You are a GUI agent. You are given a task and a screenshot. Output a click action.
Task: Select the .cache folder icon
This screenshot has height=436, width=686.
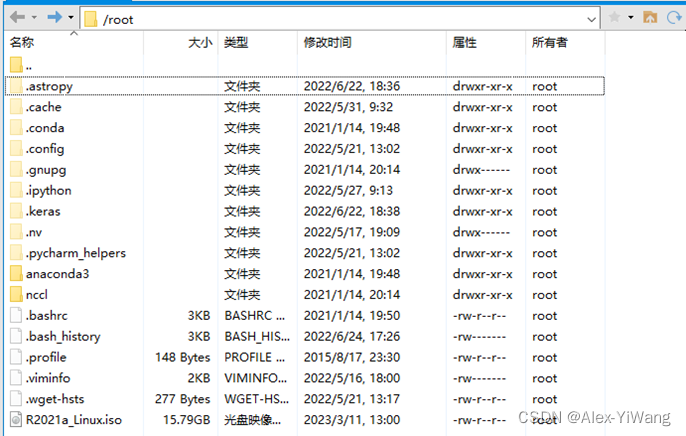click(16, 107)
